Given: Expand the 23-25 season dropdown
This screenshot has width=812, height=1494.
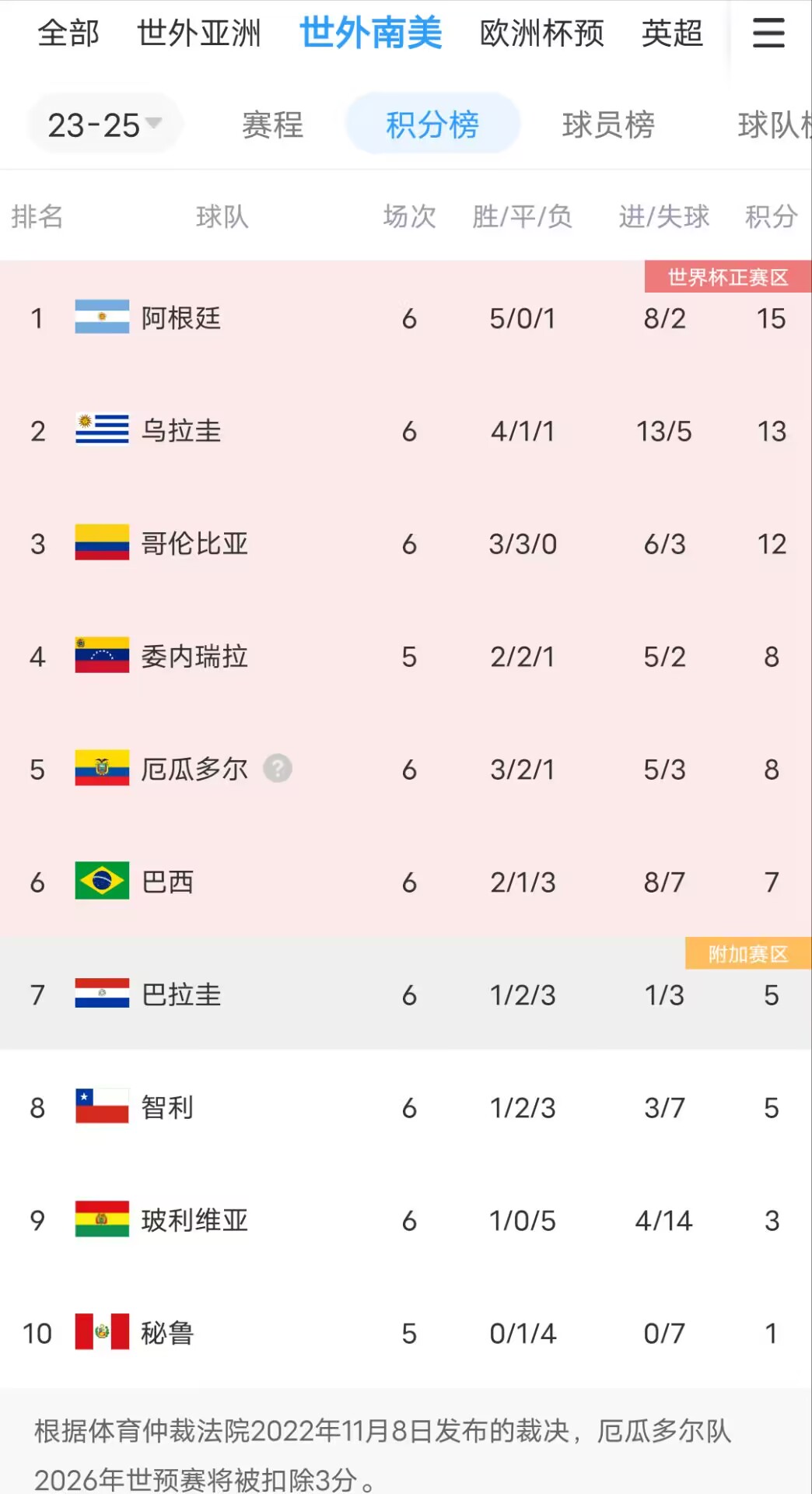Looking at the screenshot, I should (x=105, y=124).
